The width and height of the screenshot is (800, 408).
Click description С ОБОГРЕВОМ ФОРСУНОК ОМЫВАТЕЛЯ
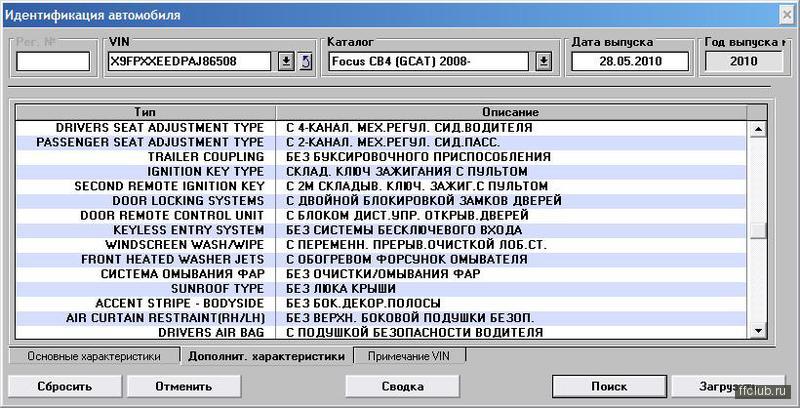click(x=407, y=260)
